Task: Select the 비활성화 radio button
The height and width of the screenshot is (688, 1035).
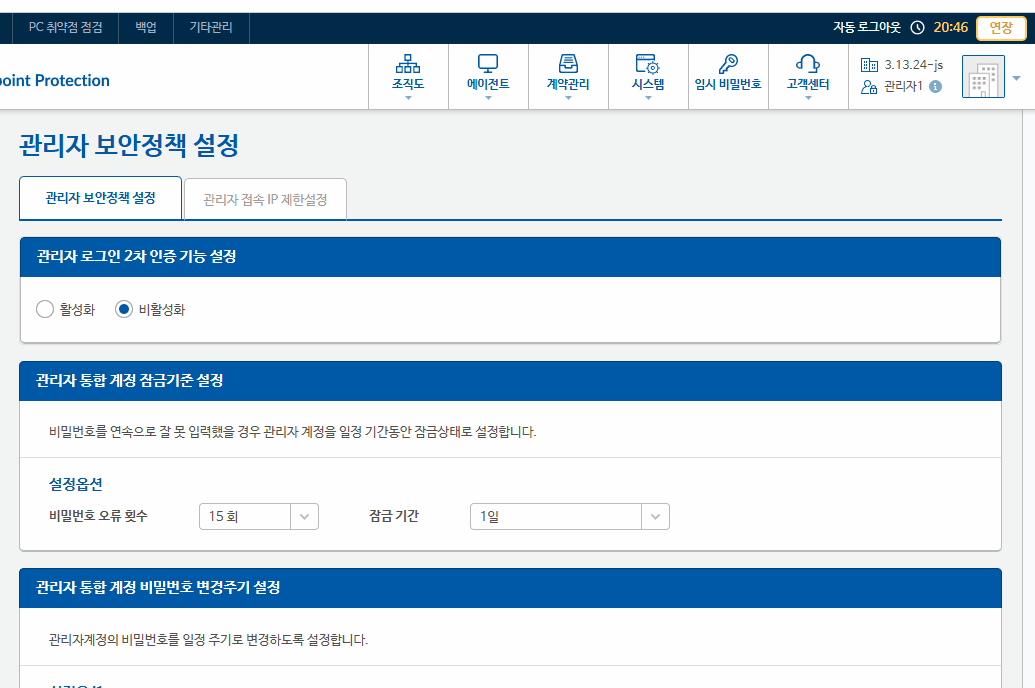Action: [x=124, y=310]
